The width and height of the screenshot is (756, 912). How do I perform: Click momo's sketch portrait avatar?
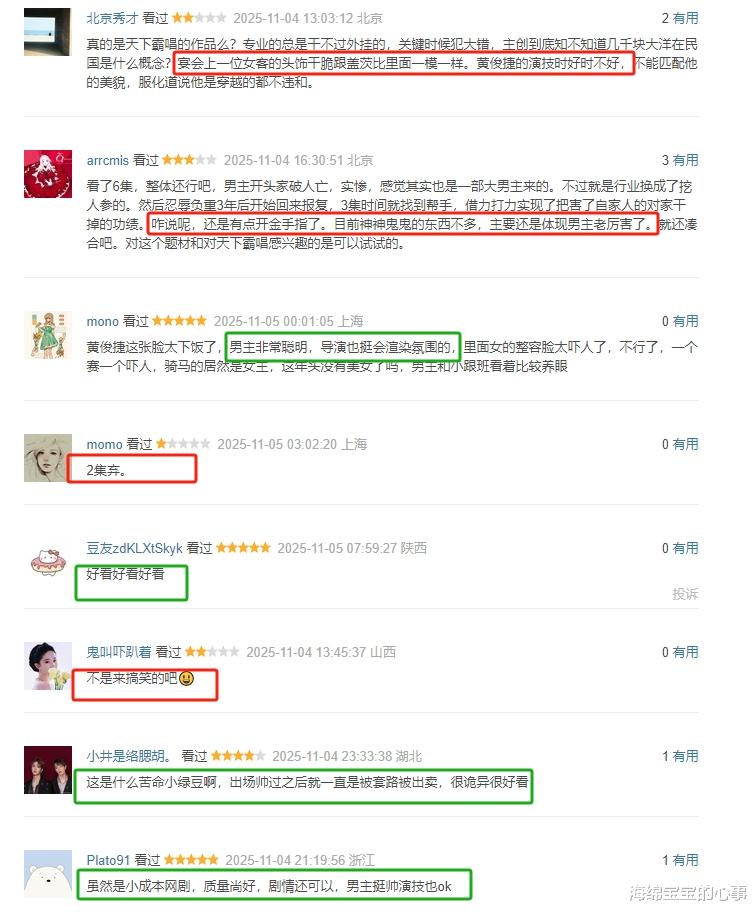tap(48, 458)
